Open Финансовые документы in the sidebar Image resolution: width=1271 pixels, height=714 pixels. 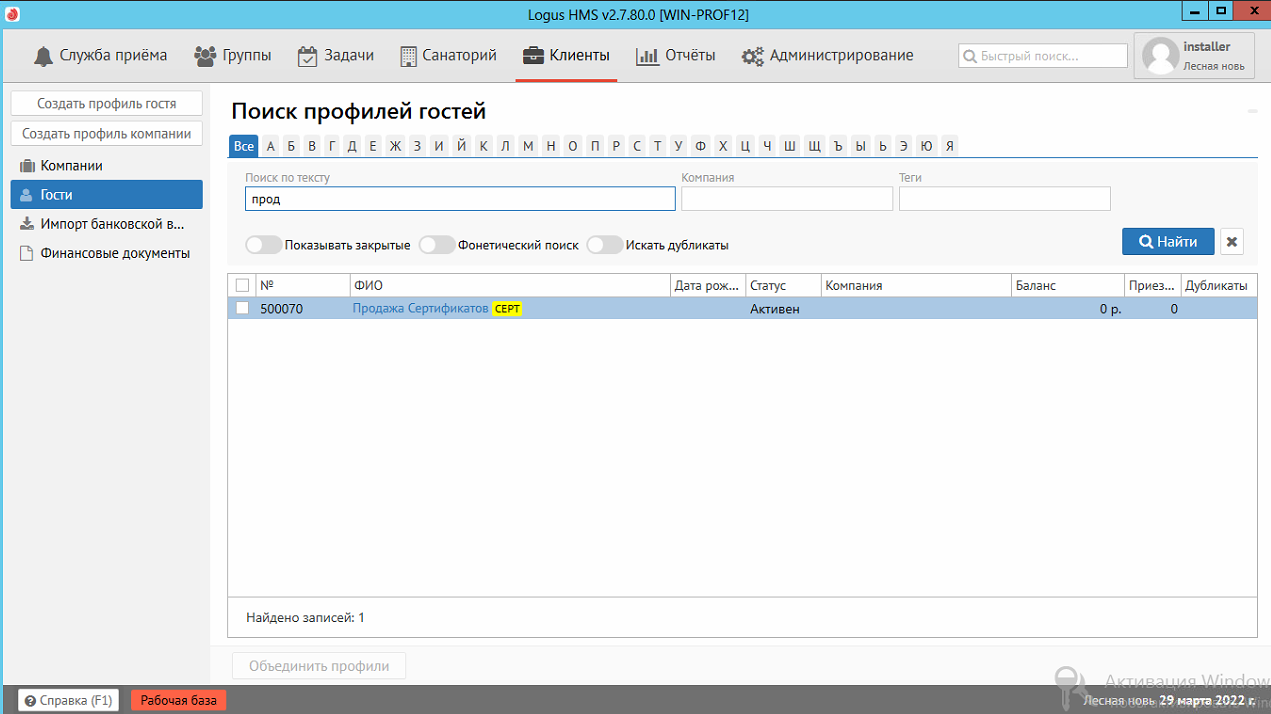point(114,253)
